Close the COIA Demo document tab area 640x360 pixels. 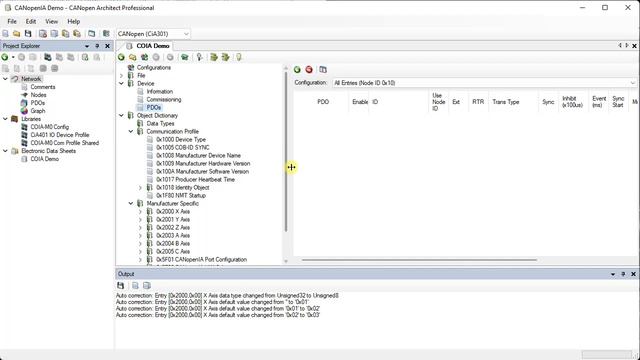click(634, 46)
